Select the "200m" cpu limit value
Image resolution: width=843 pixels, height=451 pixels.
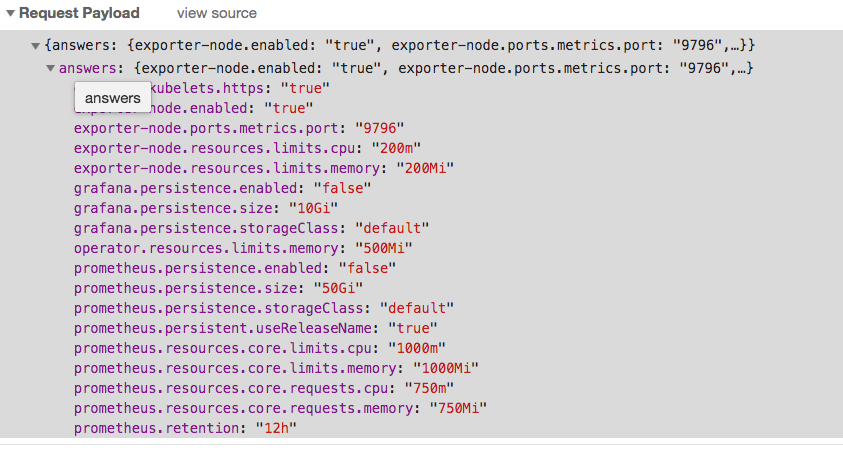pyautogui.click(x=396, y=148)
